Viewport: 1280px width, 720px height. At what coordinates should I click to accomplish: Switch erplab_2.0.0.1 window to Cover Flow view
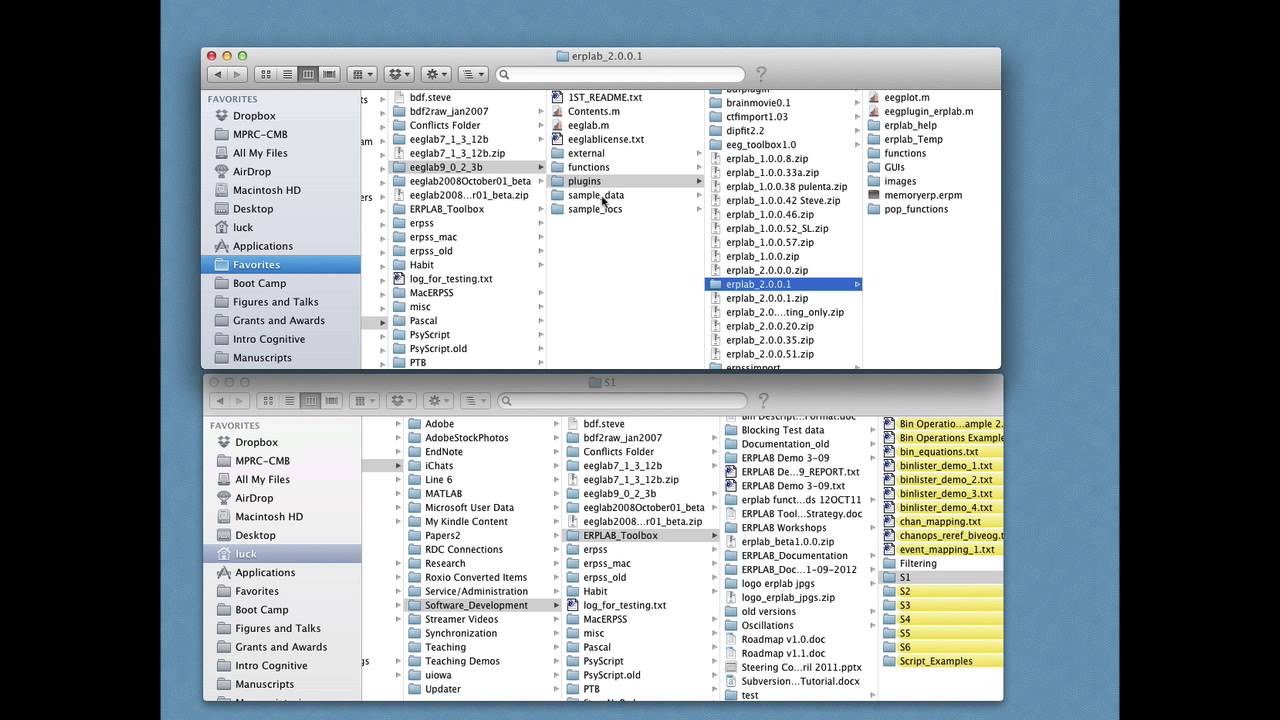coord(329,74)
